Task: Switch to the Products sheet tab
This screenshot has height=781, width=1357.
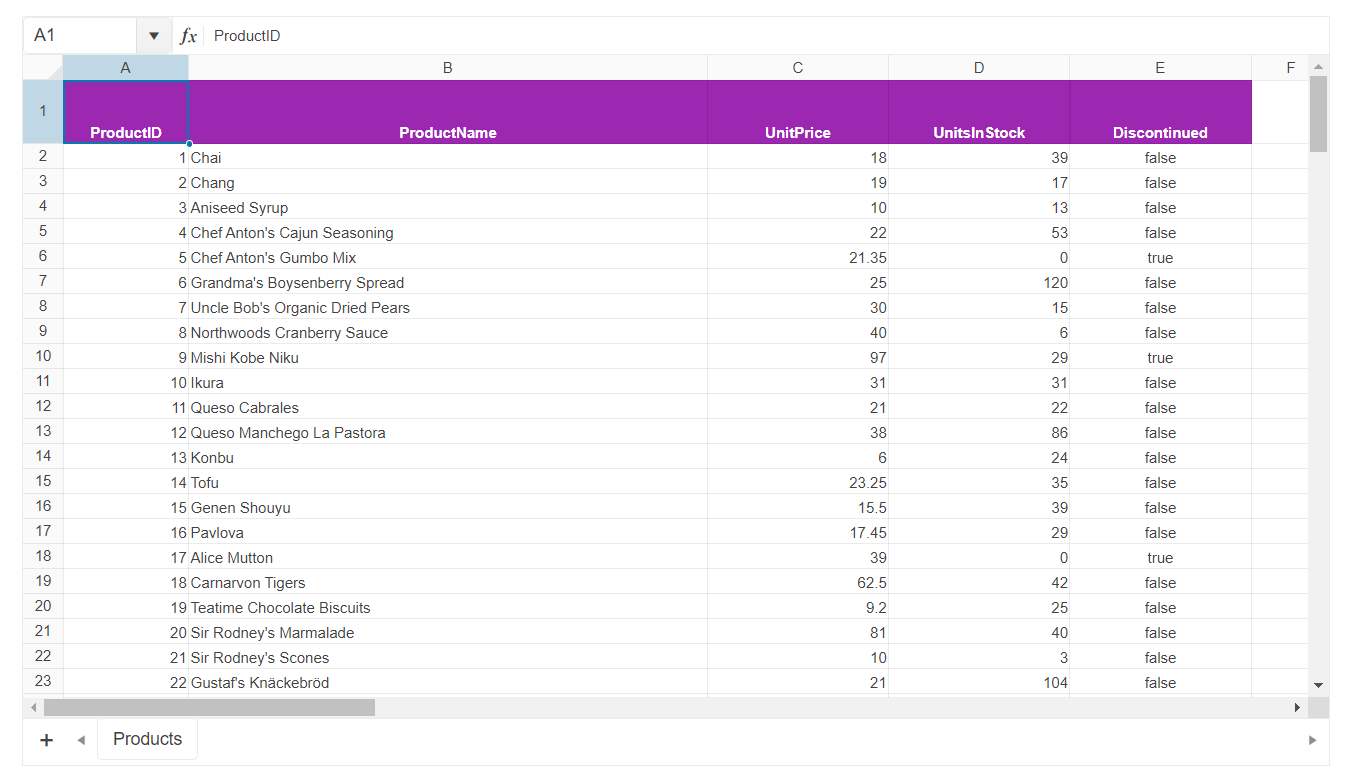Action: click(x=146, y=739)
